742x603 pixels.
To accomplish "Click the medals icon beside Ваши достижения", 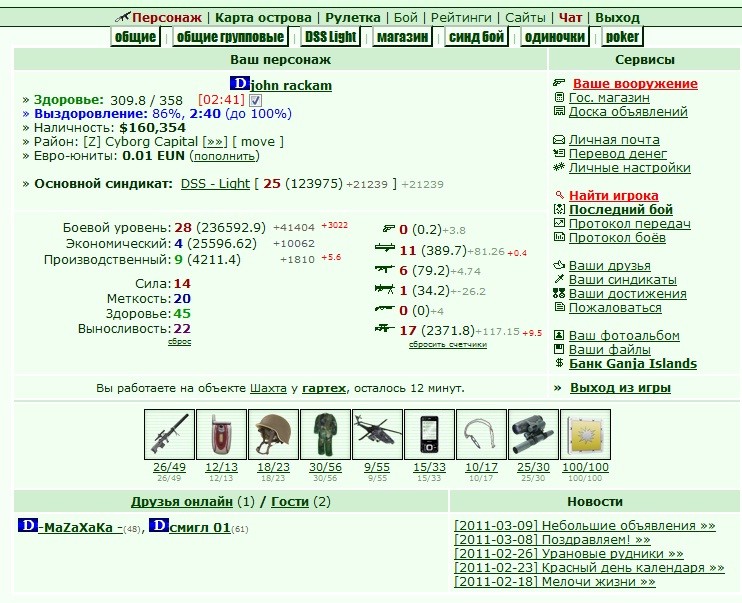I will coord(559,293).
